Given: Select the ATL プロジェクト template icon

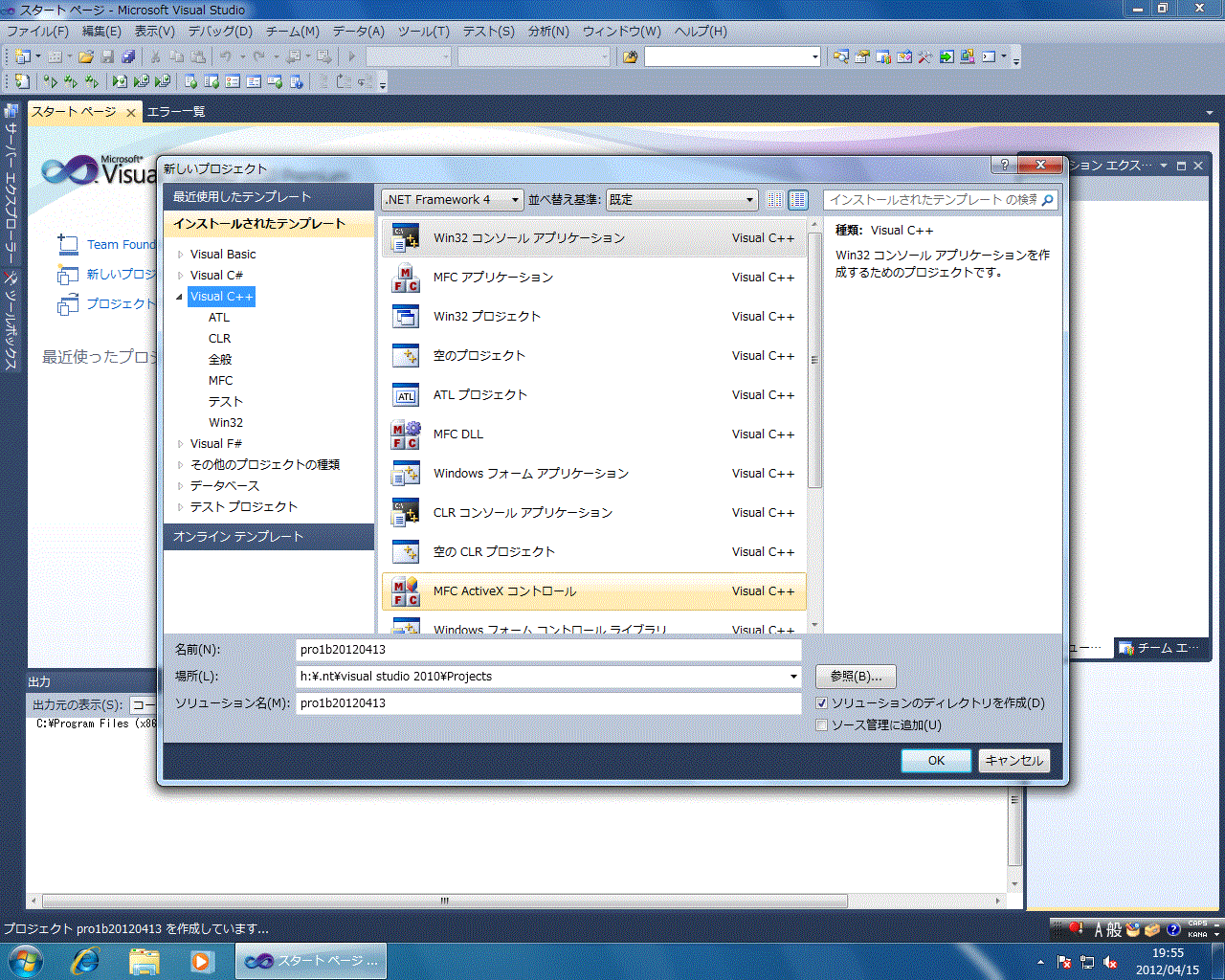Looking at the screenshot, I should [406, 395].
